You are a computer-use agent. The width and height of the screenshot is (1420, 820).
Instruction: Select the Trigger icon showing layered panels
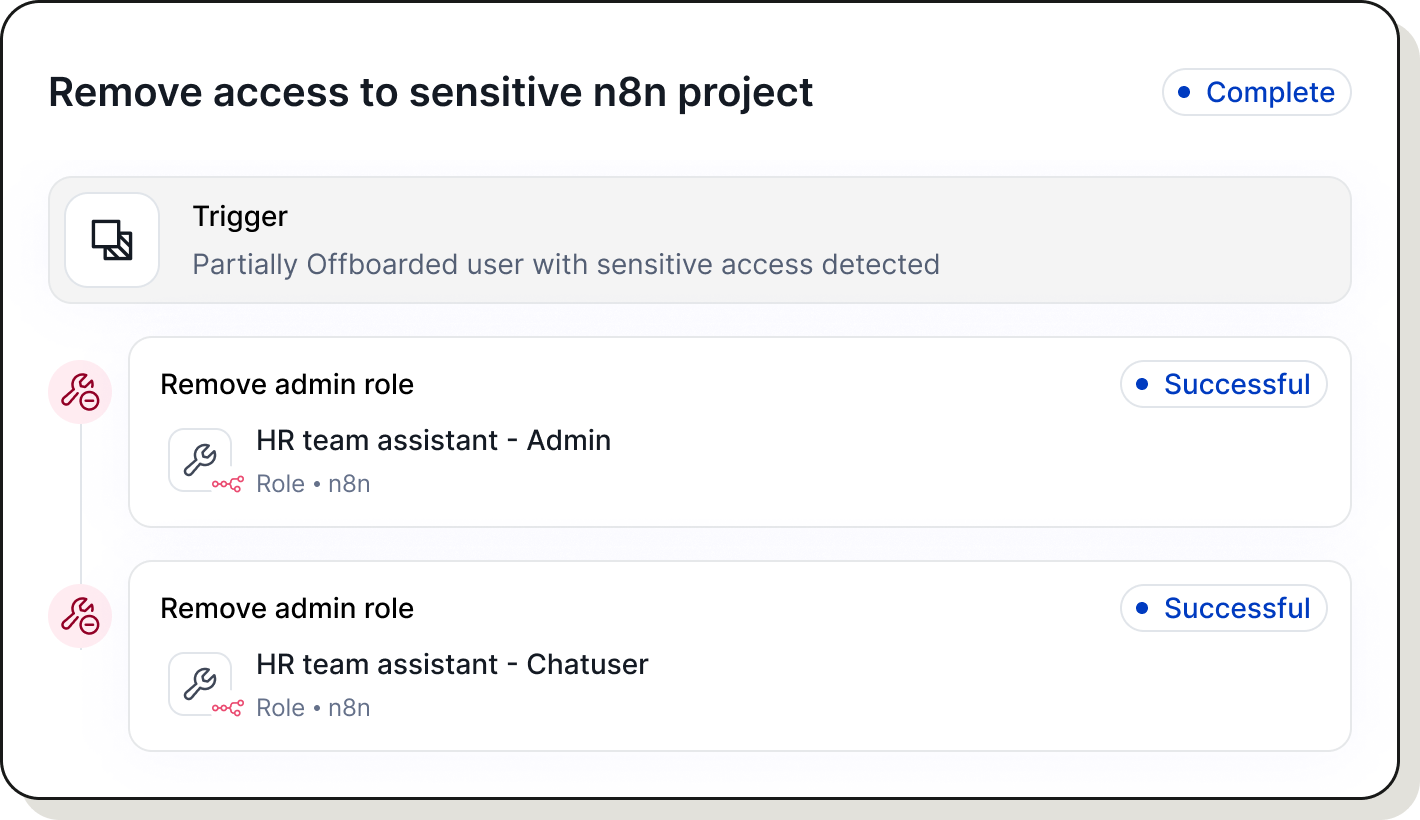click(111, 240)
